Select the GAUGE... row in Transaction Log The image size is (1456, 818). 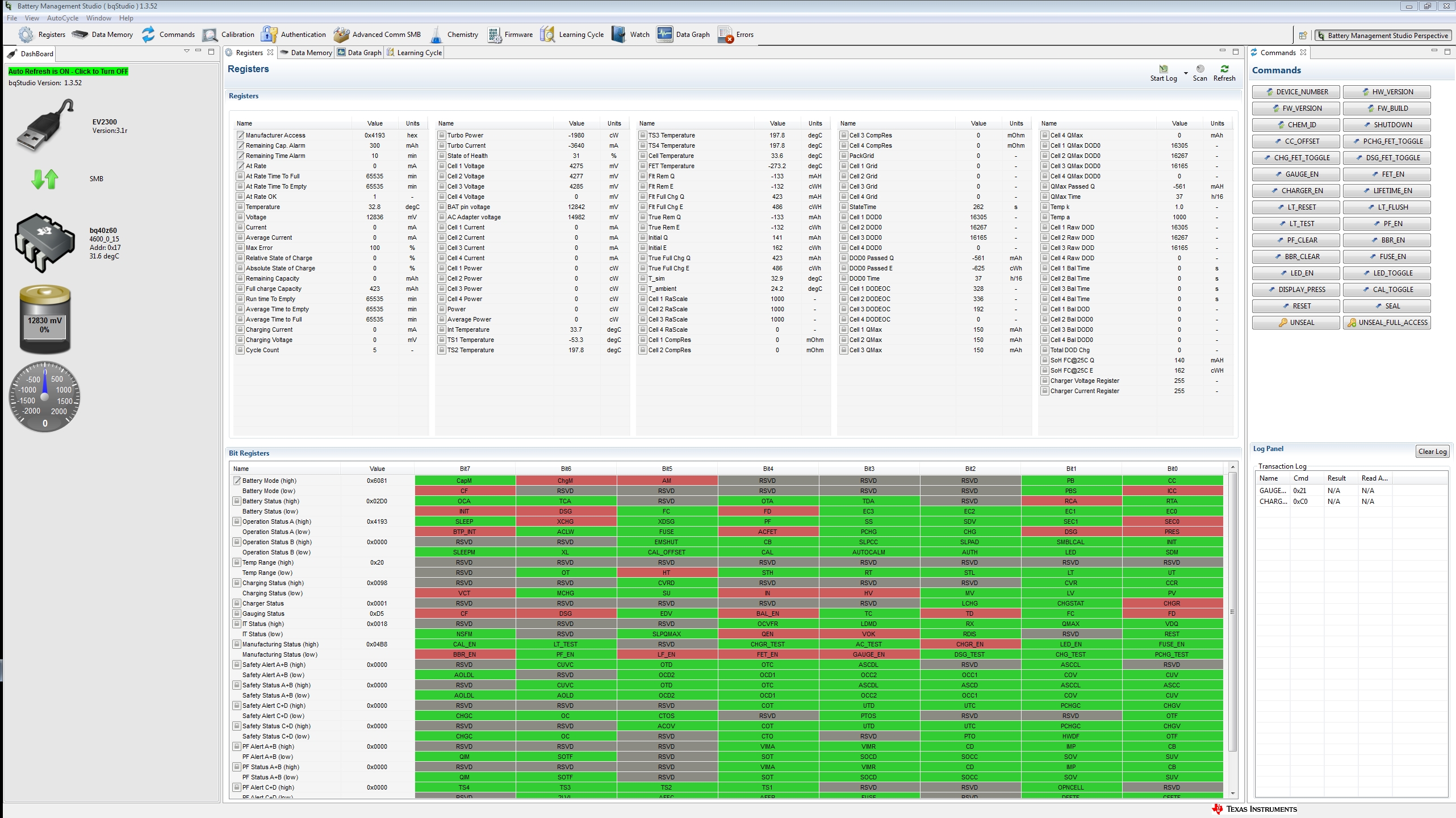click(x=1352, y=491)
